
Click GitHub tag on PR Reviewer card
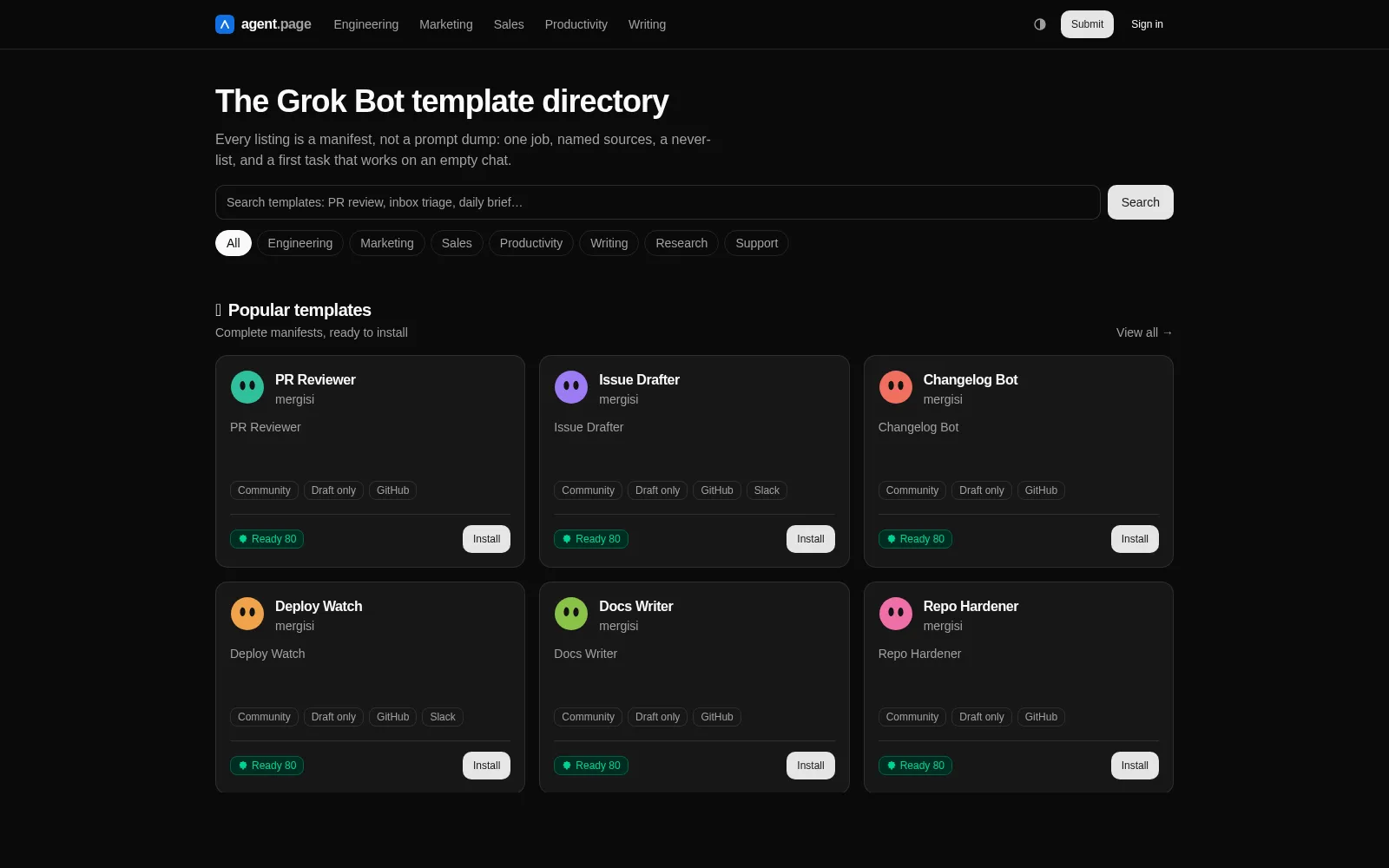pos(392,490)
